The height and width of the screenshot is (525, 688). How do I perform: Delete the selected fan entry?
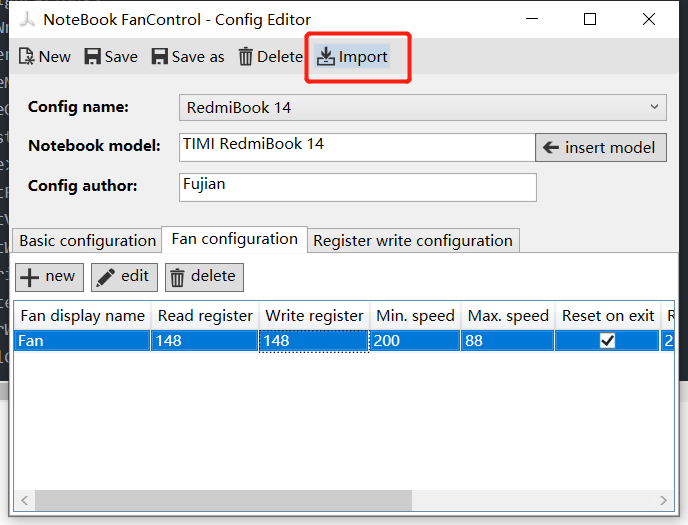[x=204, y=277]
